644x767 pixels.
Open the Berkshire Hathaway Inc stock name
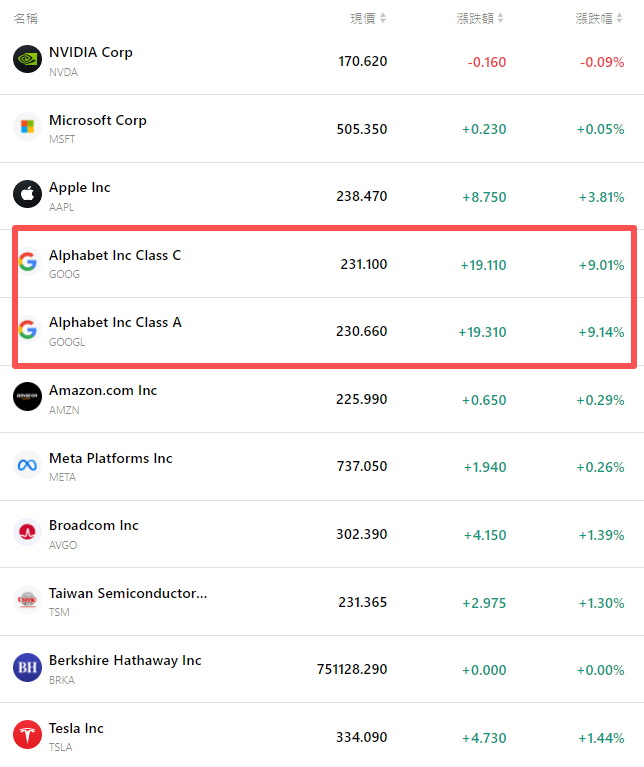(125, 660)
